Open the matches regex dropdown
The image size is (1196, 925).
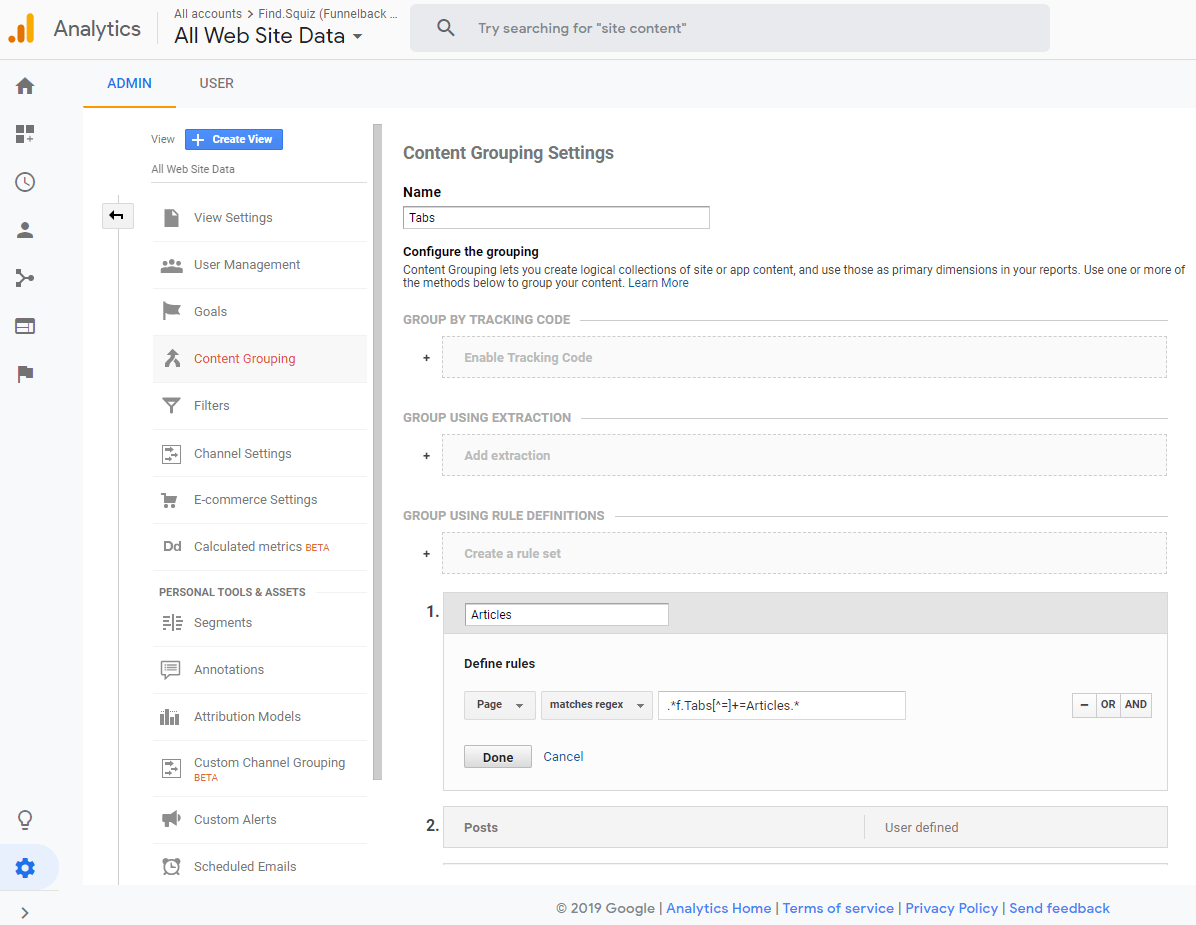tap(596, 705)
